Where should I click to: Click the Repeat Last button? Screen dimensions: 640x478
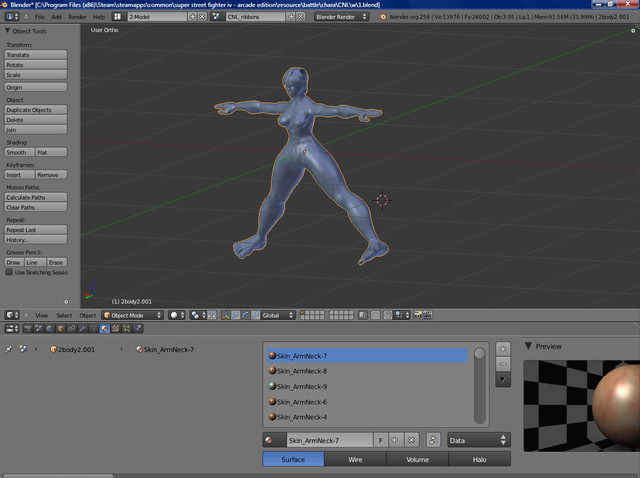(36, 230)
